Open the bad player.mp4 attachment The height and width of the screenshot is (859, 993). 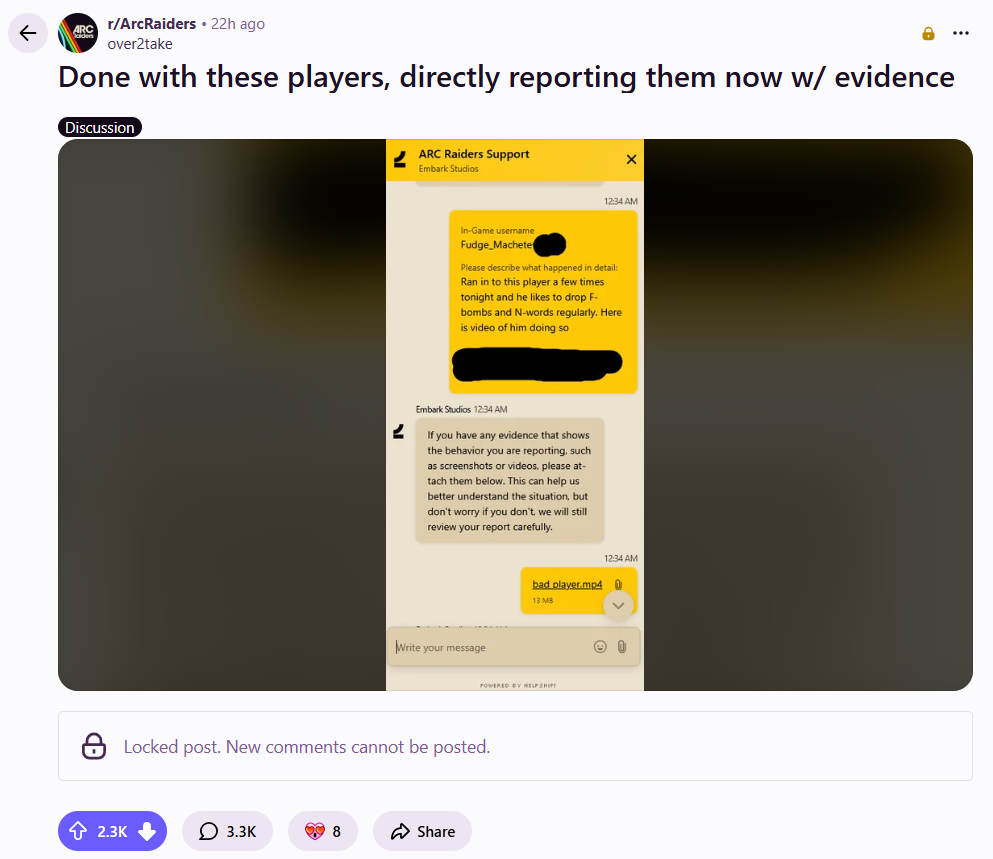pyautogui.click(x=567, y=584)
